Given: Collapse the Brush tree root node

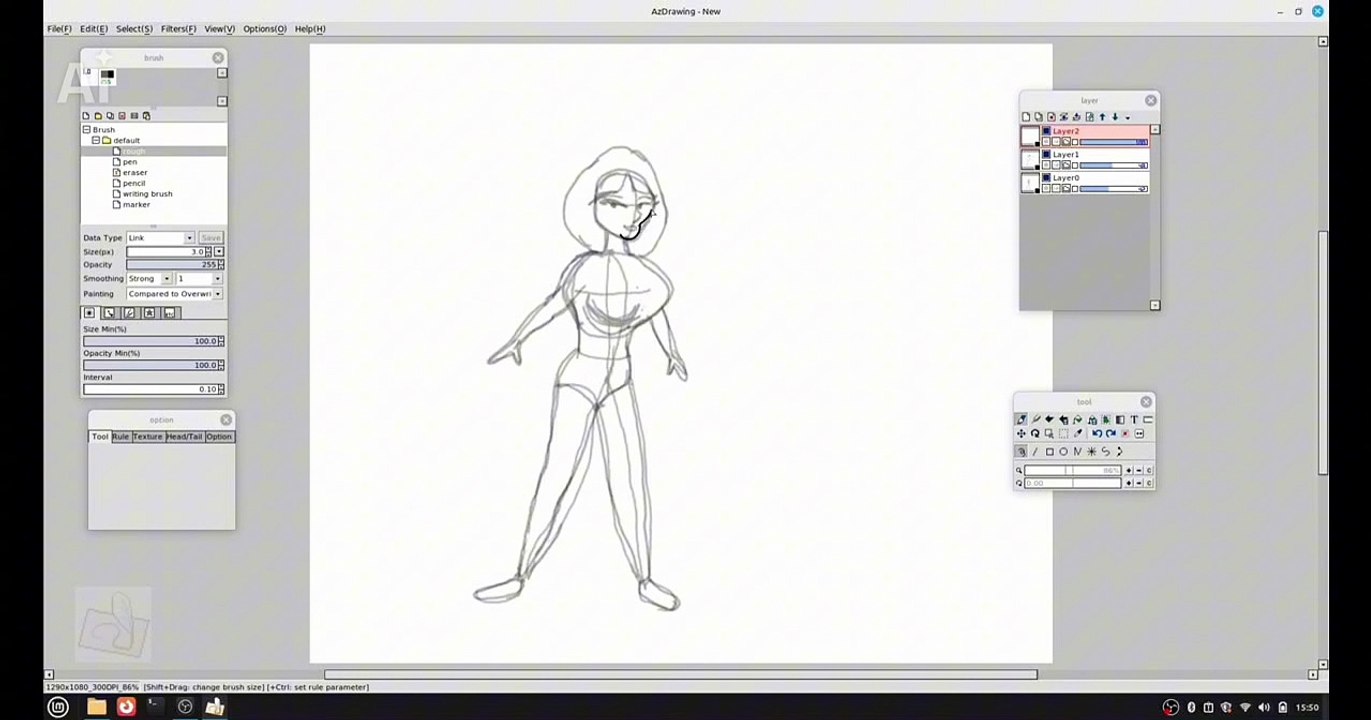Looking at the screenshot, I should (87, 130).
